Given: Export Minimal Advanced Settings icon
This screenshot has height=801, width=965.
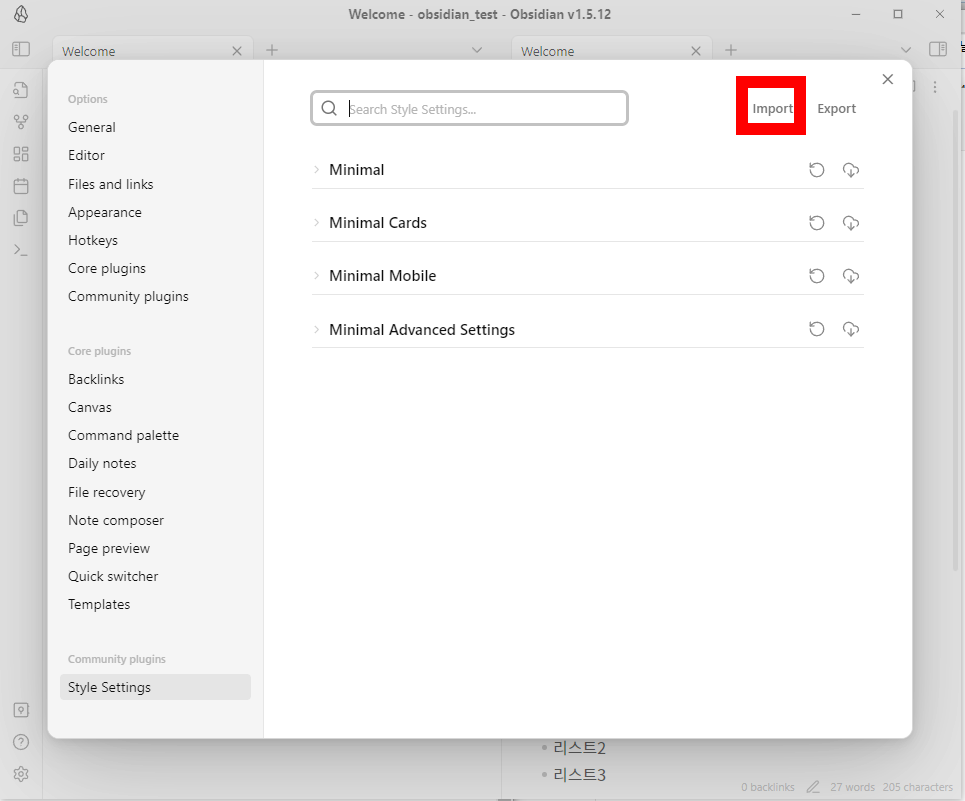Looking at the screenshot, I should coord(851,329).
